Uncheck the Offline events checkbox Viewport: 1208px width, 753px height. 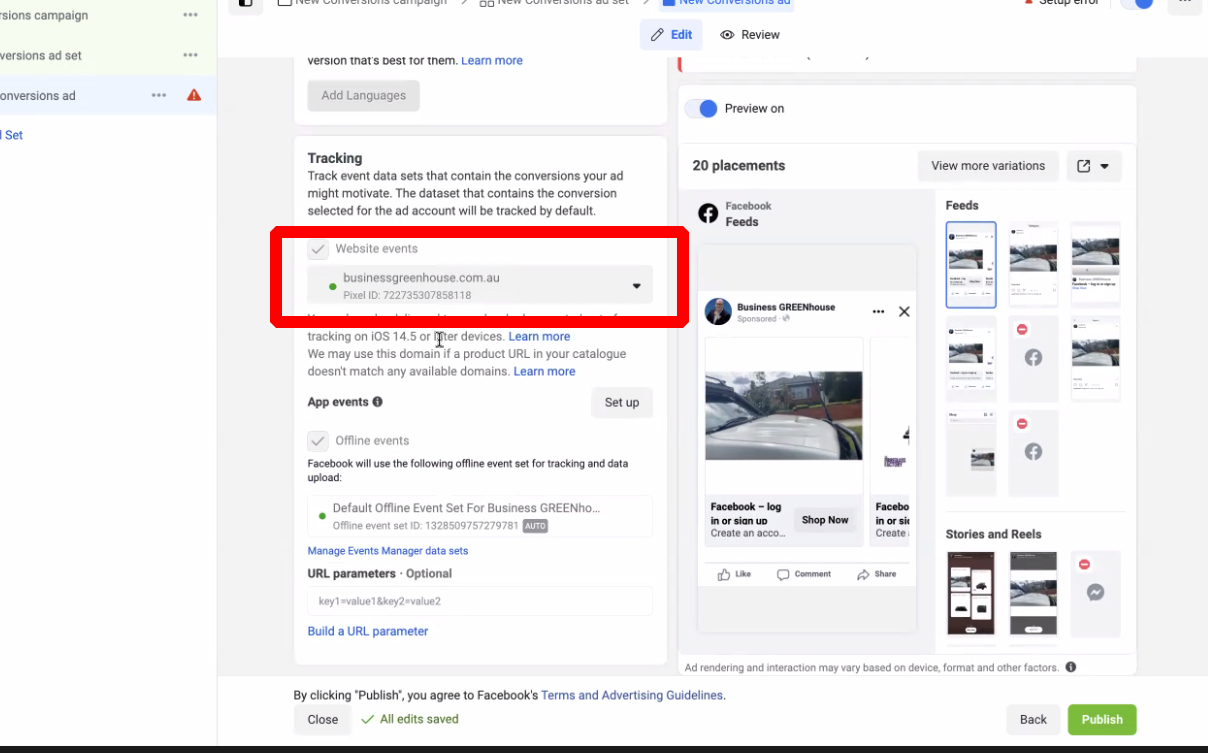[318, 441]
